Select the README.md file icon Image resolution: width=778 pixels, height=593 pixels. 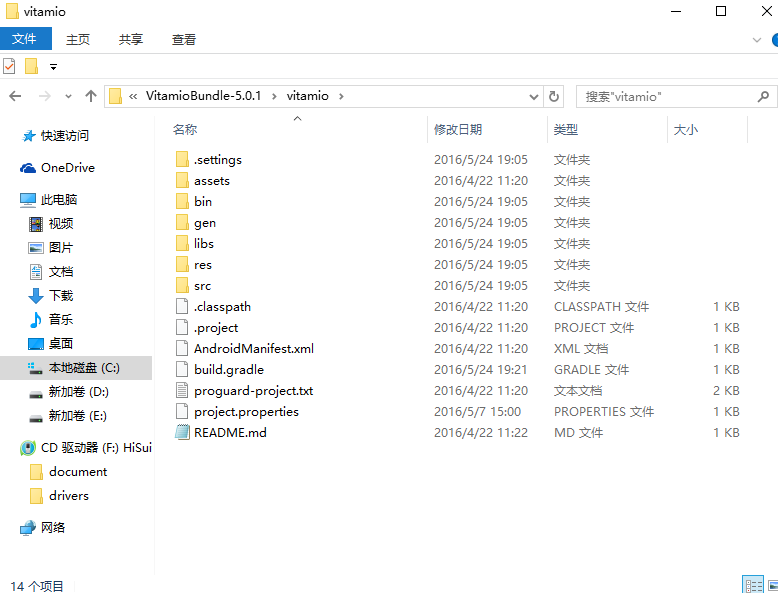(182, 432)
